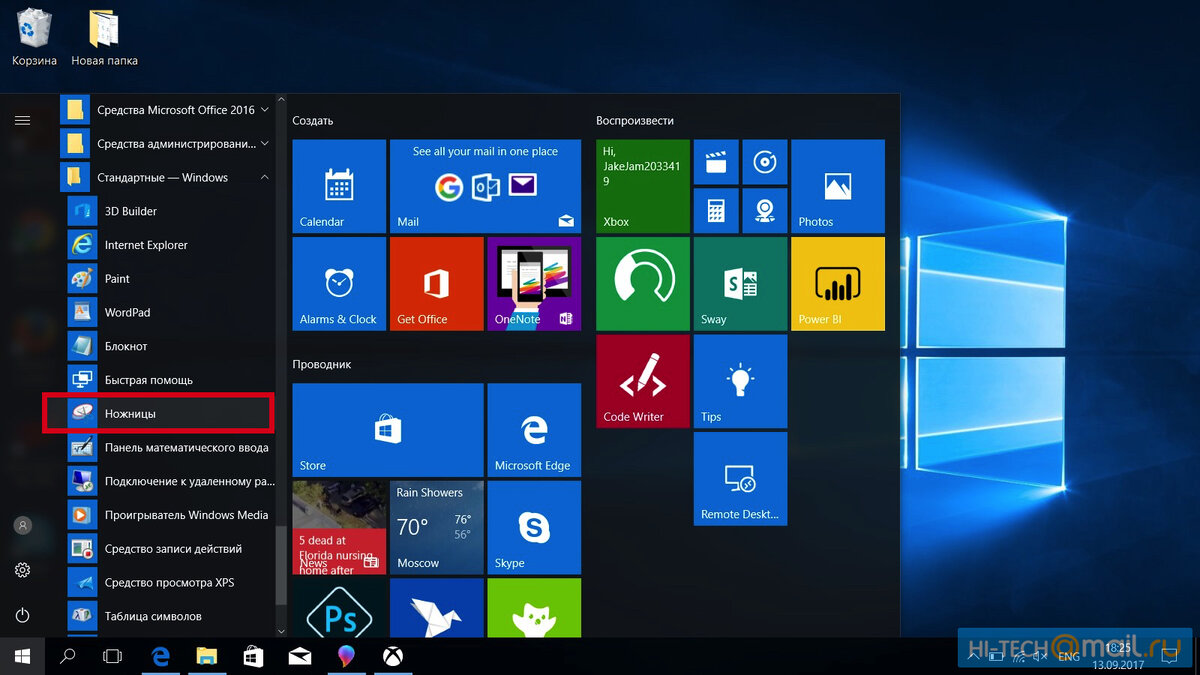Expand Средства Microsoft Office 2016 folder chevron

(x=265, y=110)
